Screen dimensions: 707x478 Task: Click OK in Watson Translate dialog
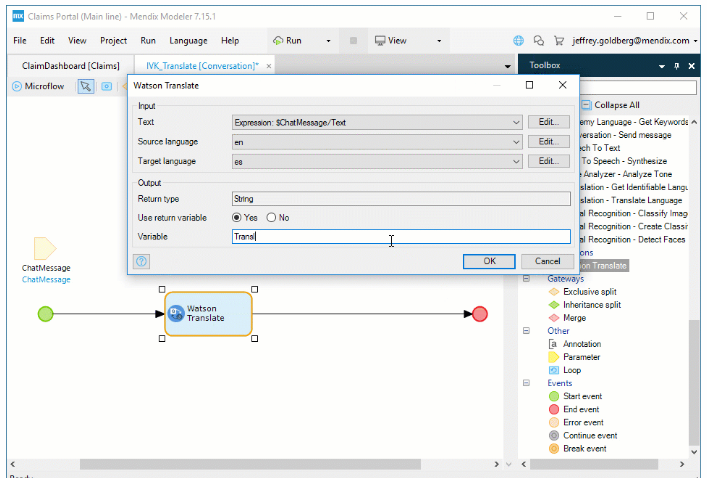point(489,261)
